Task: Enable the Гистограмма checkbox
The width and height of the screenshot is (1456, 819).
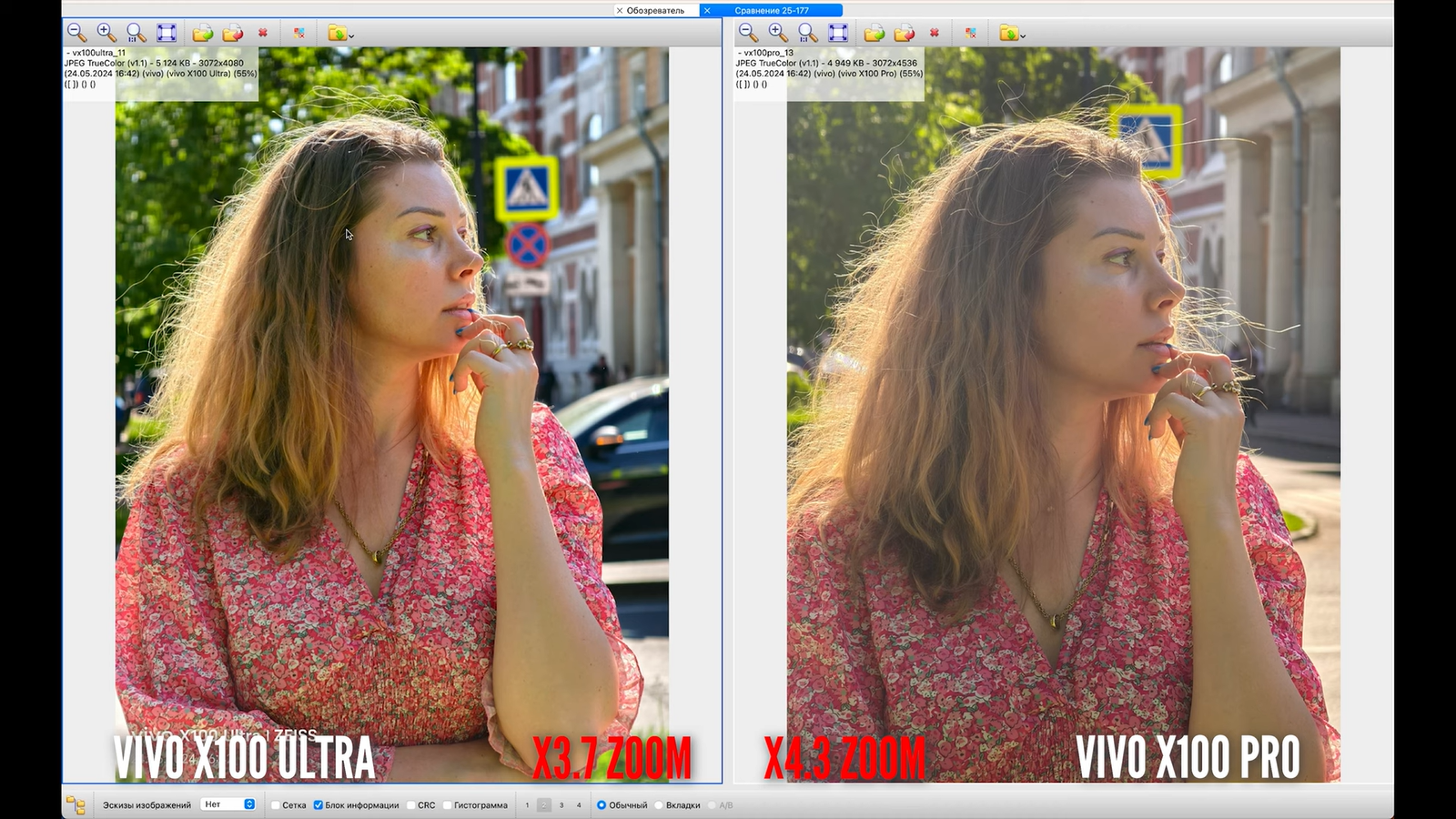Action: [x=447, y=805]
